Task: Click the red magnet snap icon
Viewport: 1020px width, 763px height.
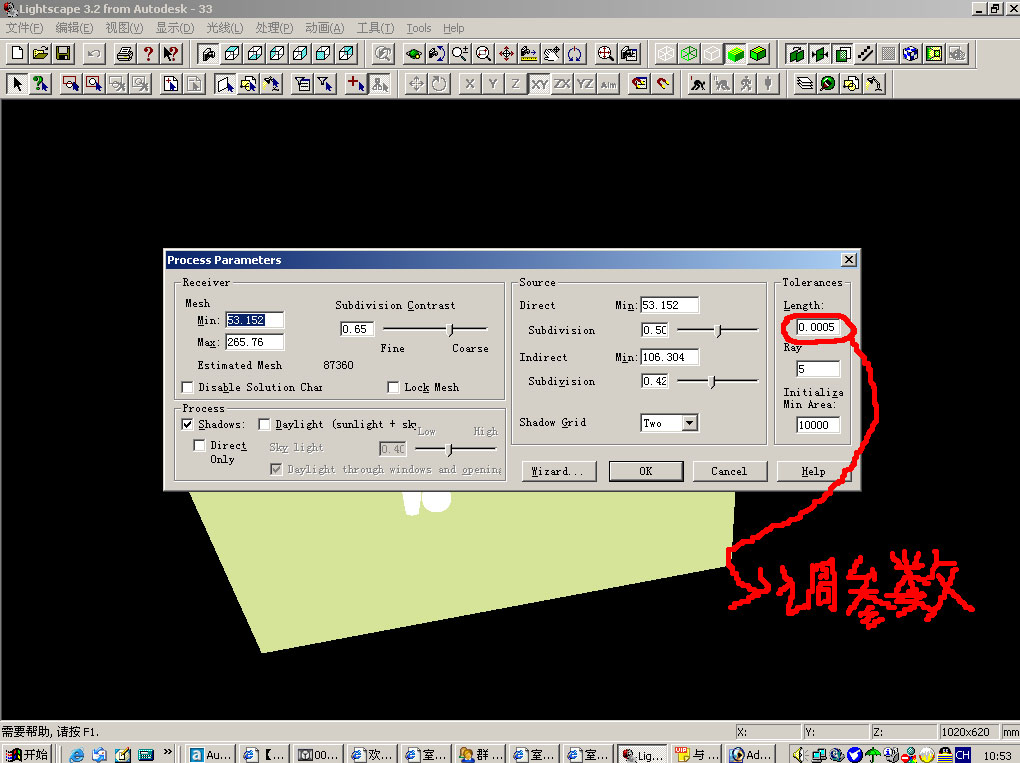Action: (663, 83)
